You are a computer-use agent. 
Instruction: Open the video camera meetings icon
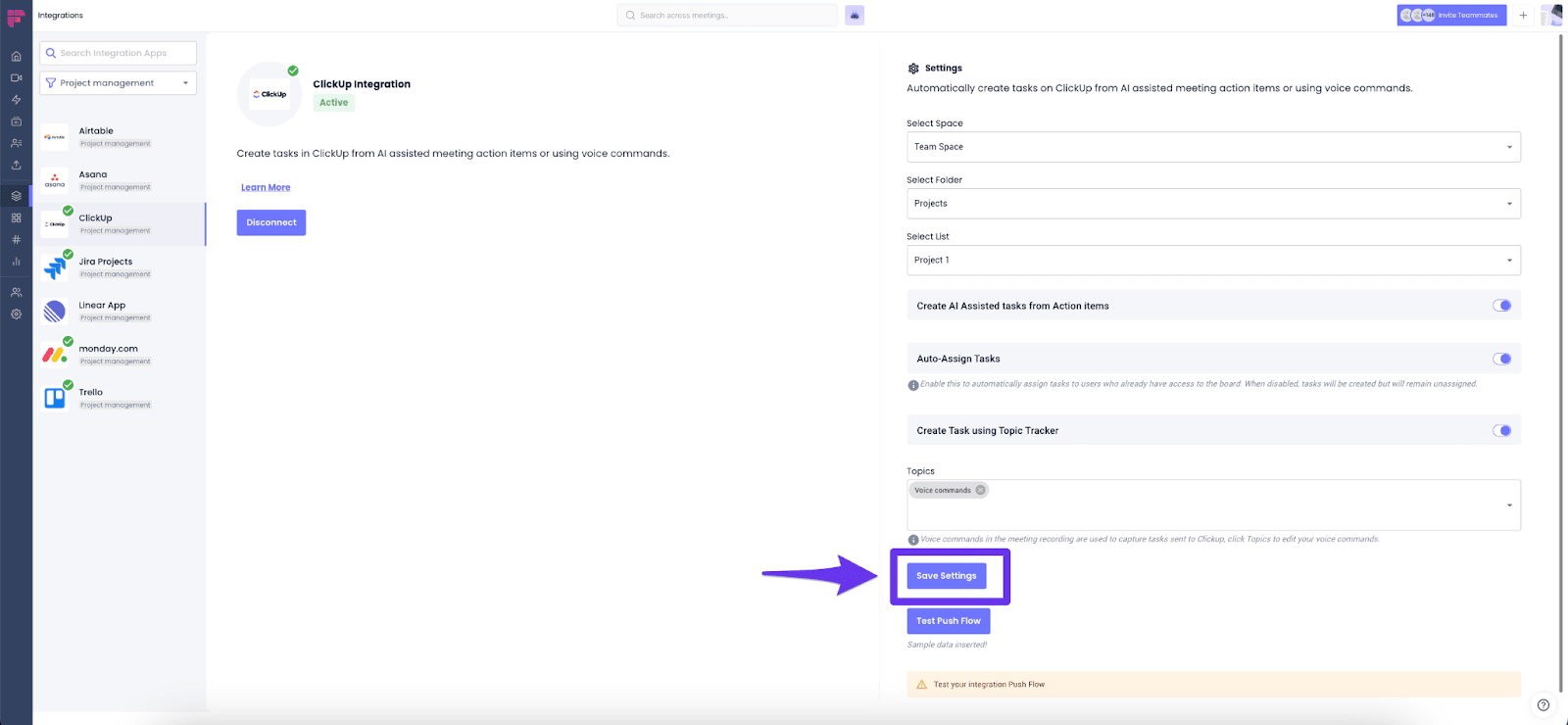point(16,77)
